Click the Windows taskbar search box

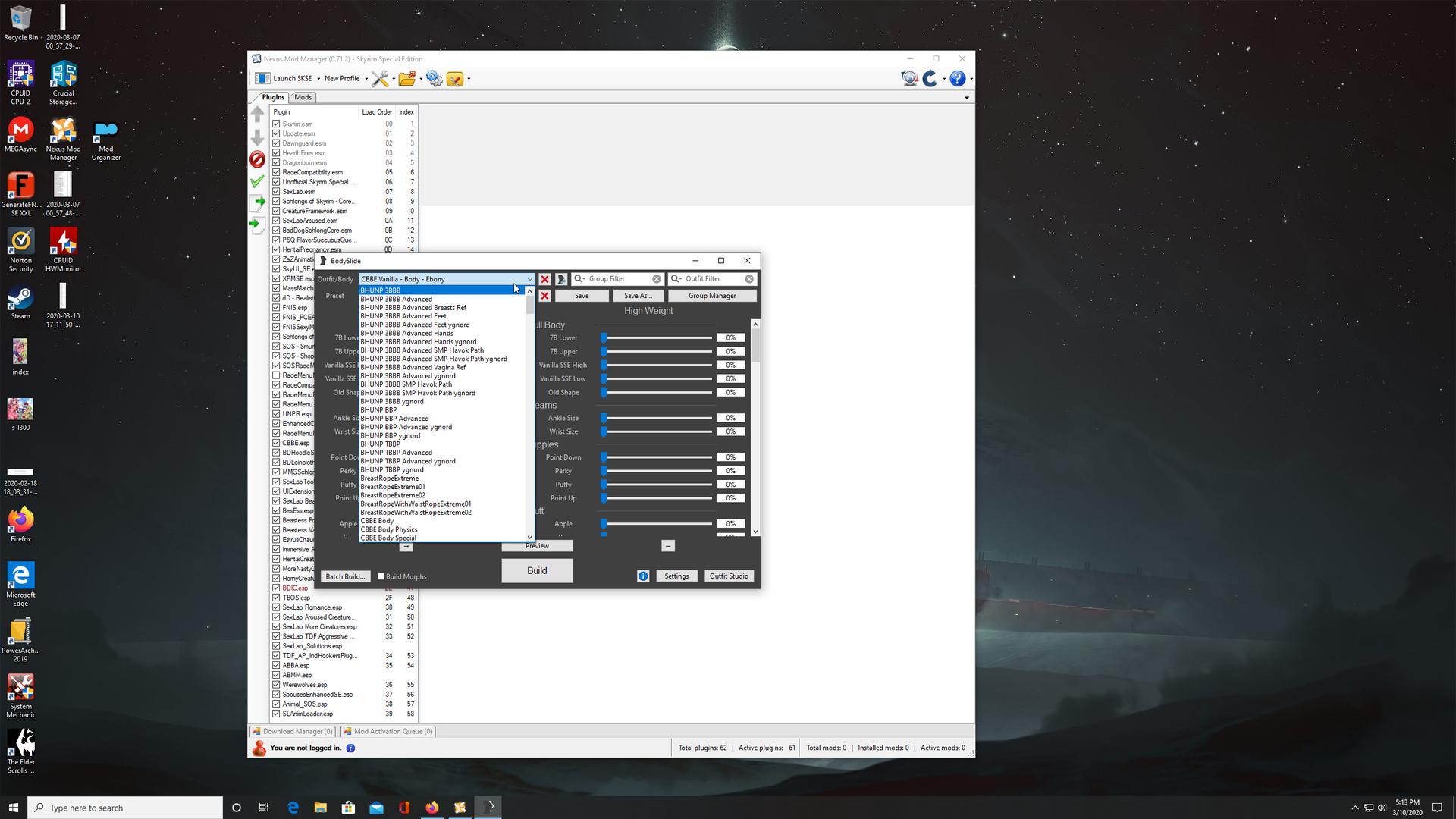coord(125,808)
